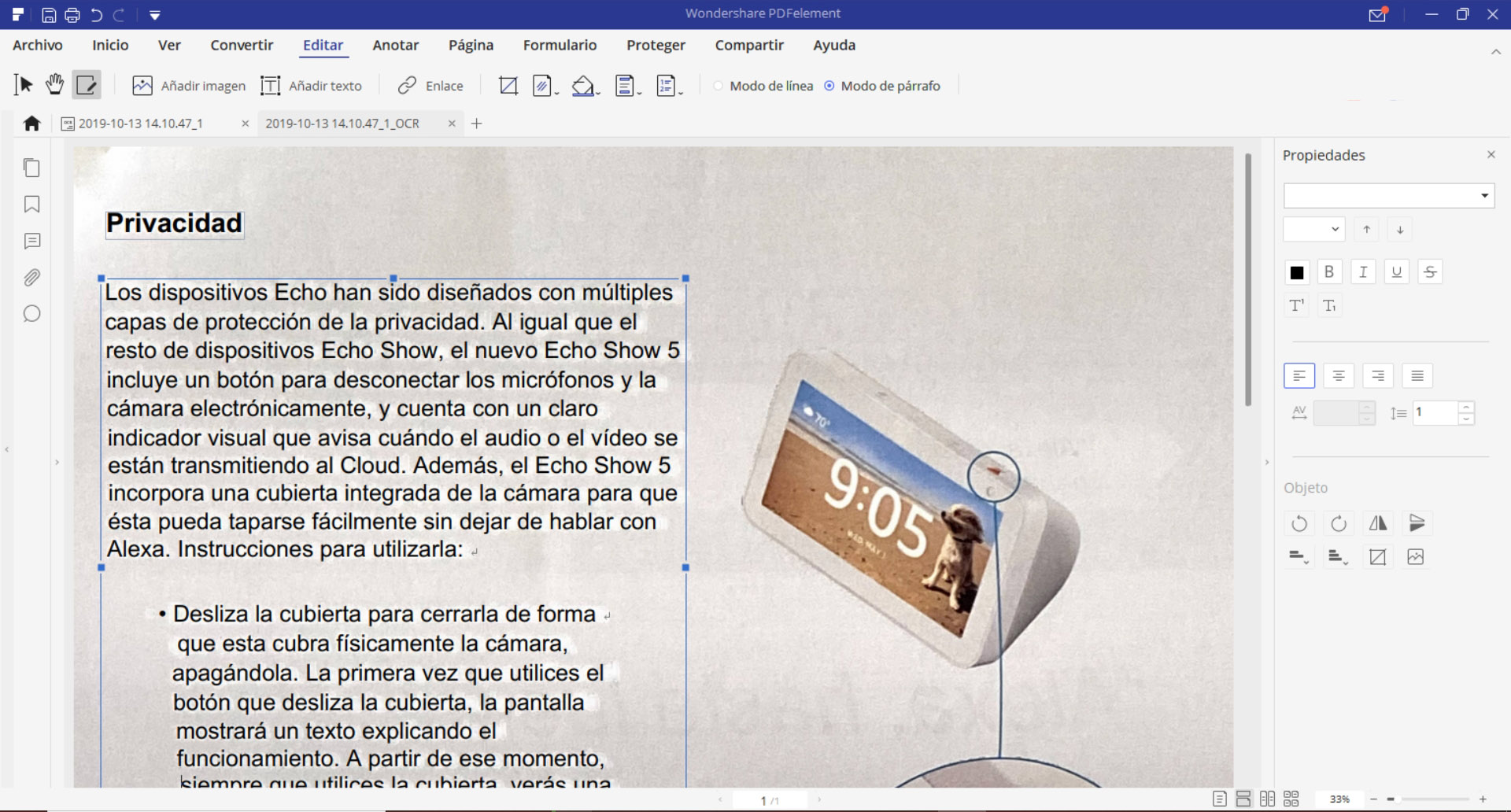Crop the selected object

1378,557
